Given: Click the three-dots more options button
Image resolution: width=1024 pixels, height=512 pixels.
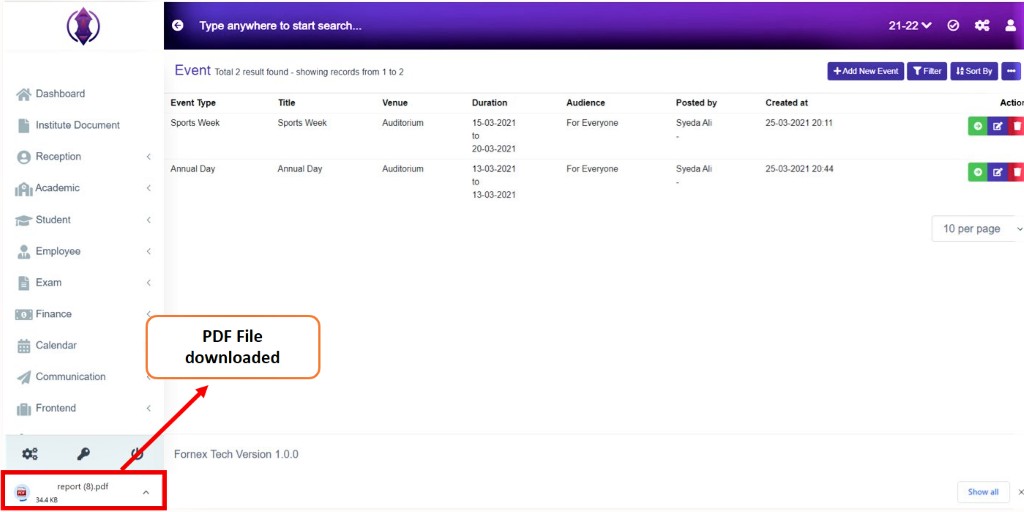Looking at the screenshot, I should click(1011, 71).
